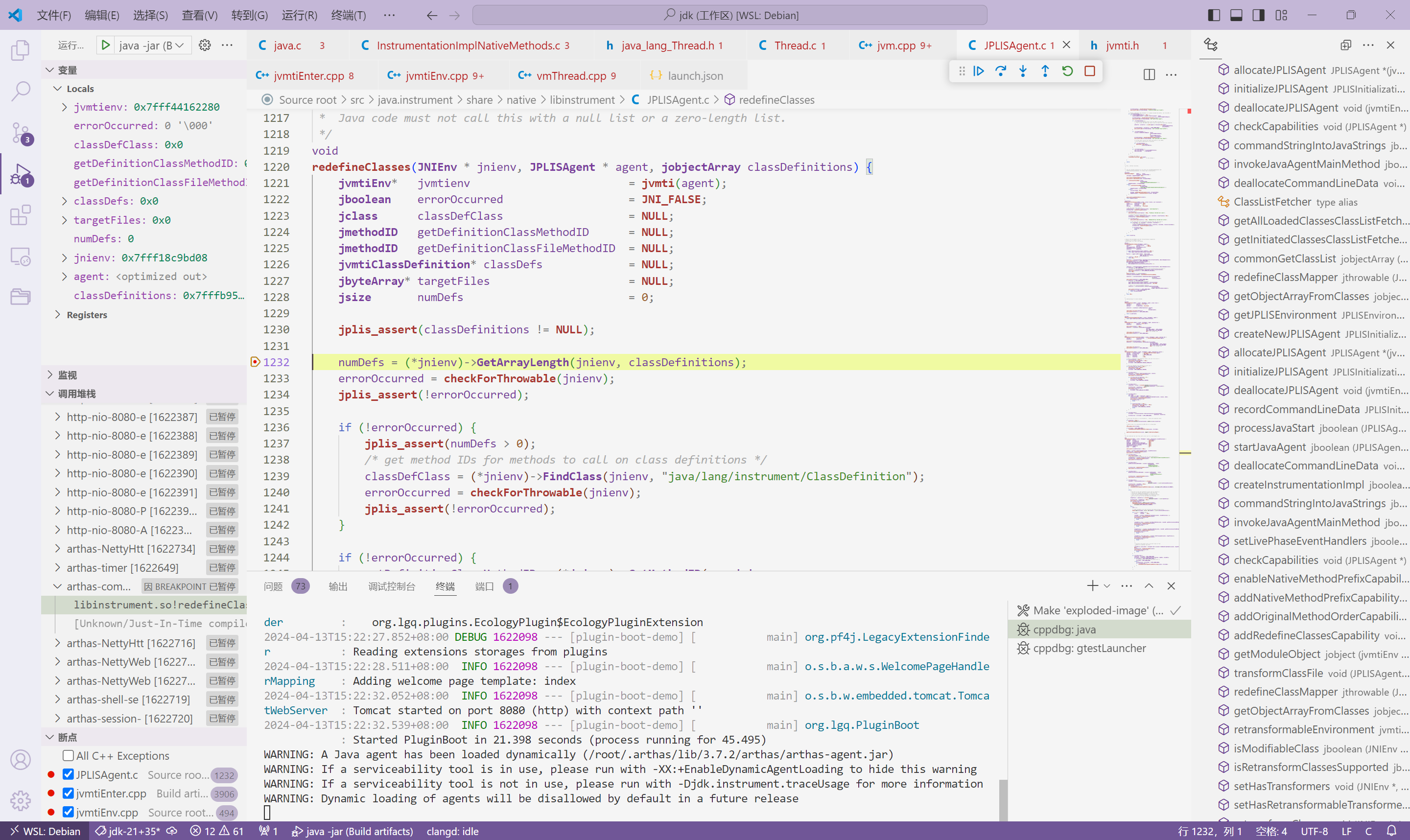Toggle the secondary side bar layout icon
Screen dimensions: 1410x840
point(1258,15)
